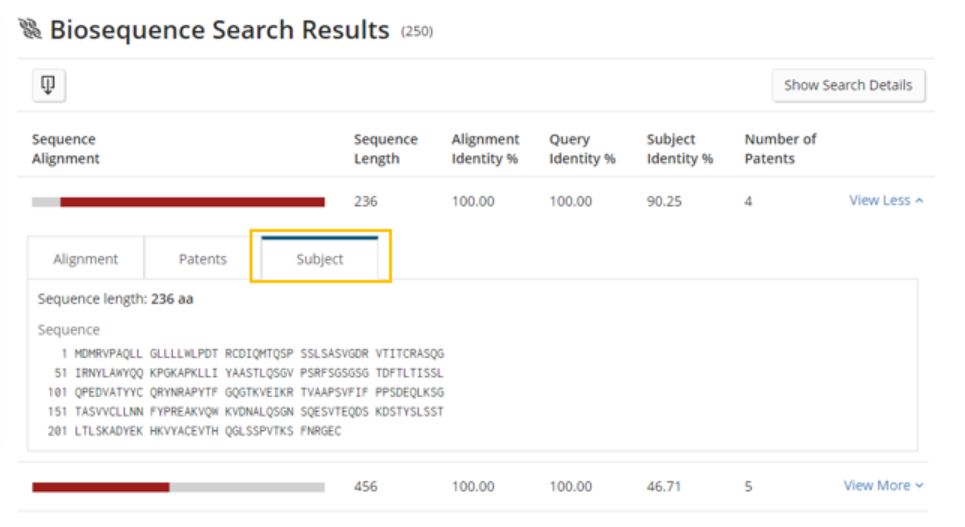
Task: Sort by the Sequence Length column header
Action: (x=385, y=149)
